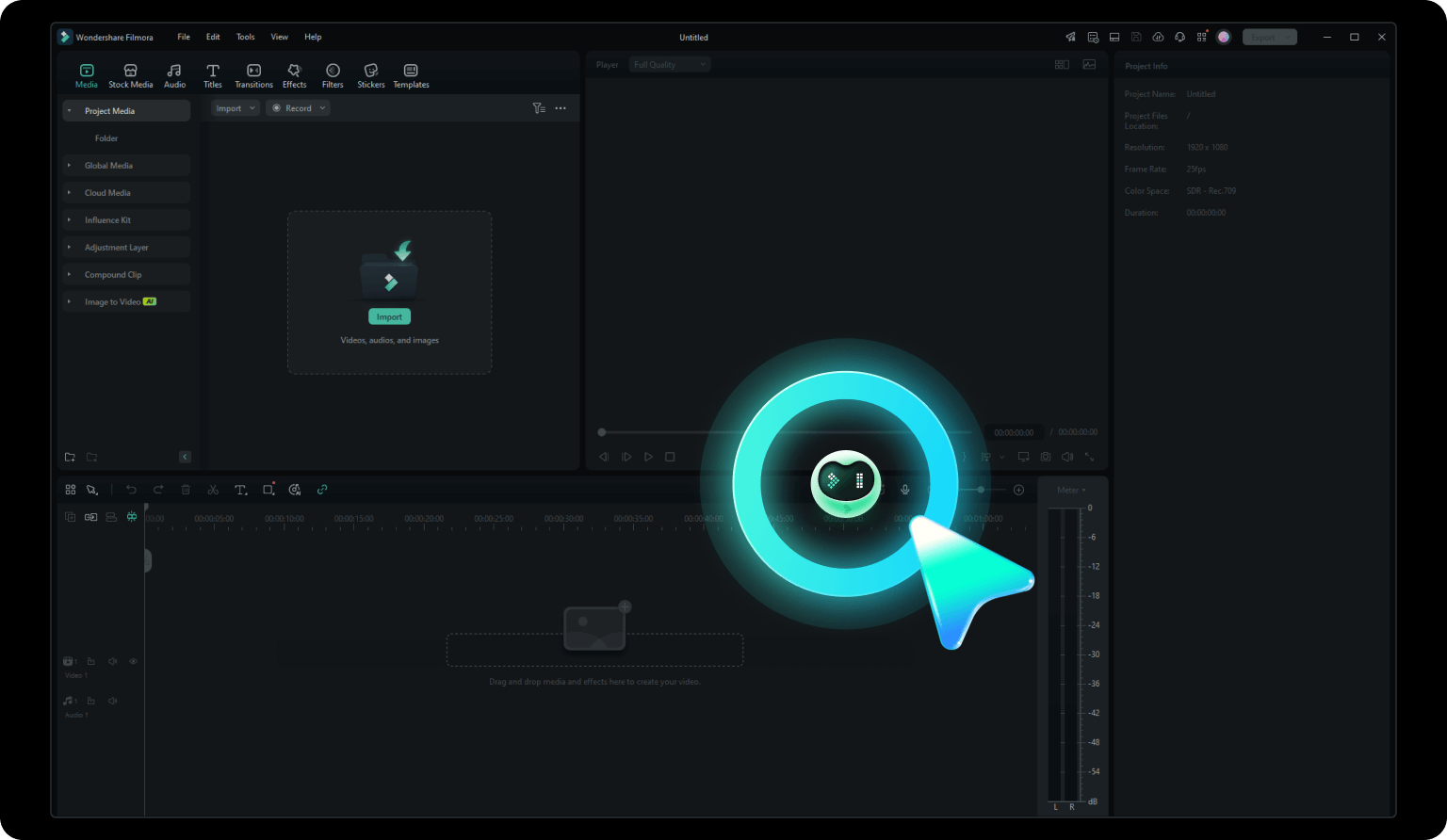Zoom in the timeline with plus icon

click(x=1018, y=490)
